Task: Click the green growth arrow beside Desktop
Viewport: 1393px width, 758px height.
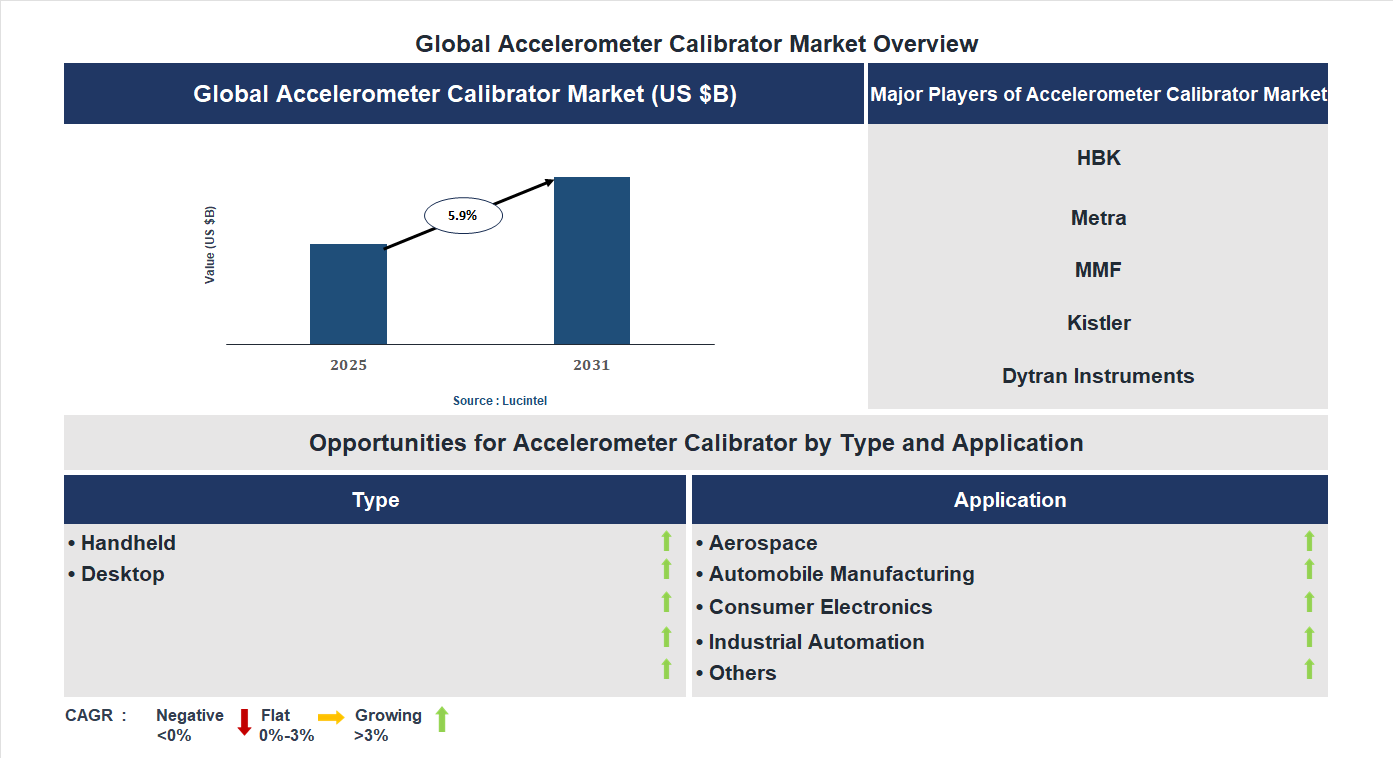Action: 667,572
